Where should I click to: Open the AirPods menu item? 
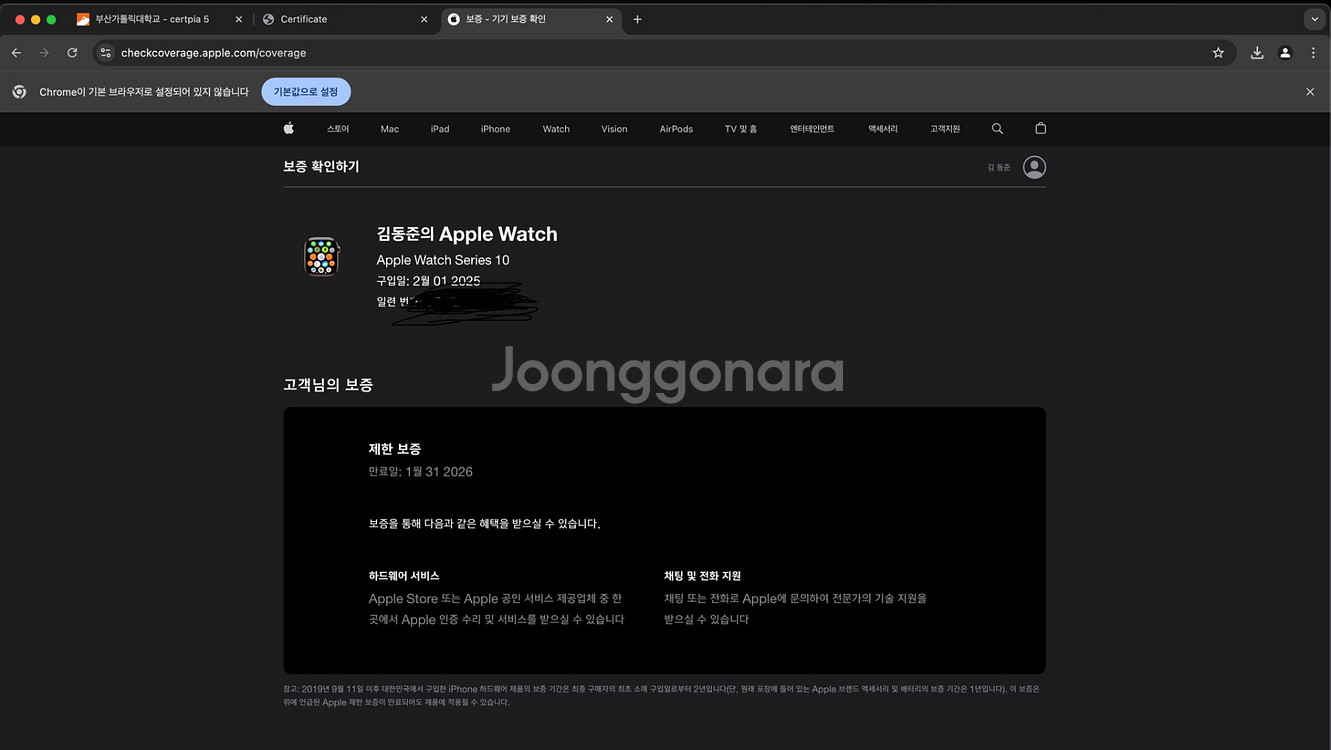pyautogui.click(x=676, y=129)
